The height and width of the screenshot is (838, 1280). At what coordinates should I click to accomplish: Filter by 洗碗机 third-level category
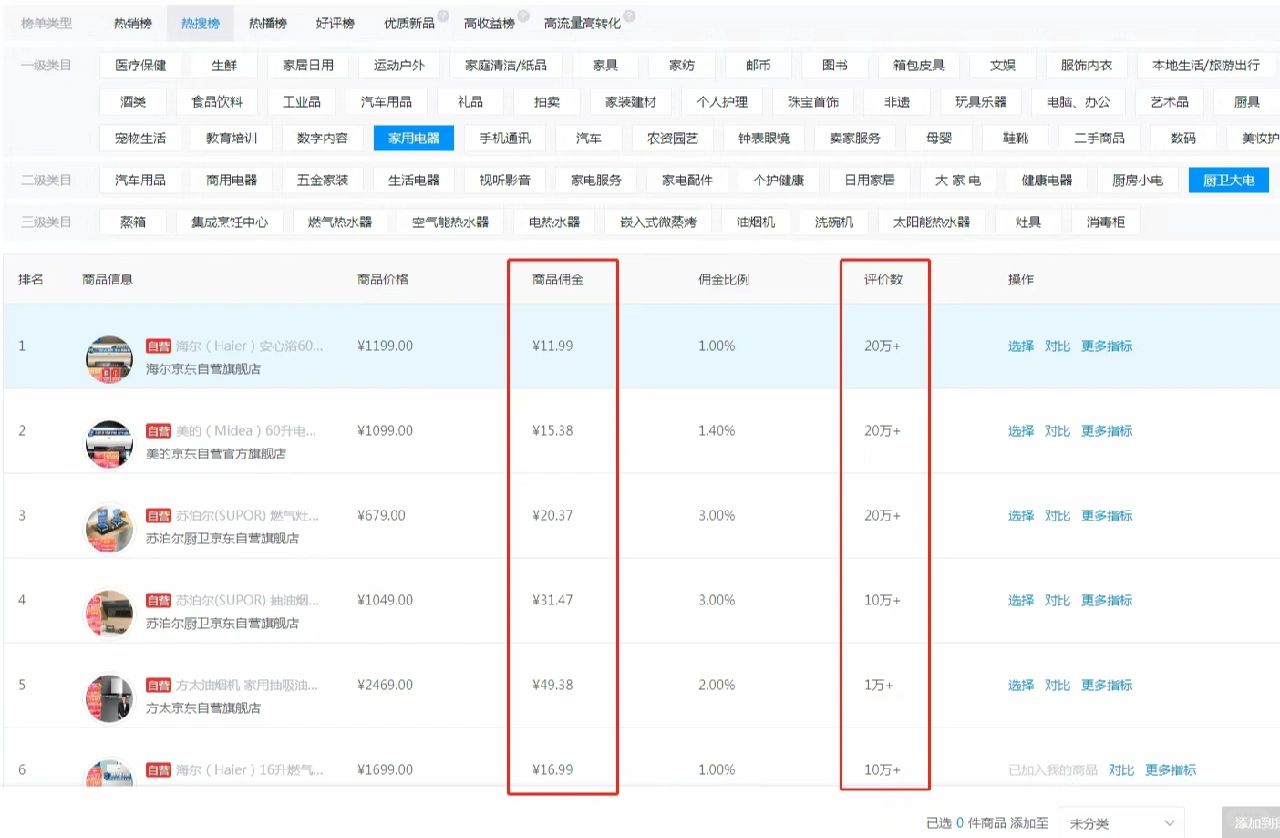click(833, 221)
